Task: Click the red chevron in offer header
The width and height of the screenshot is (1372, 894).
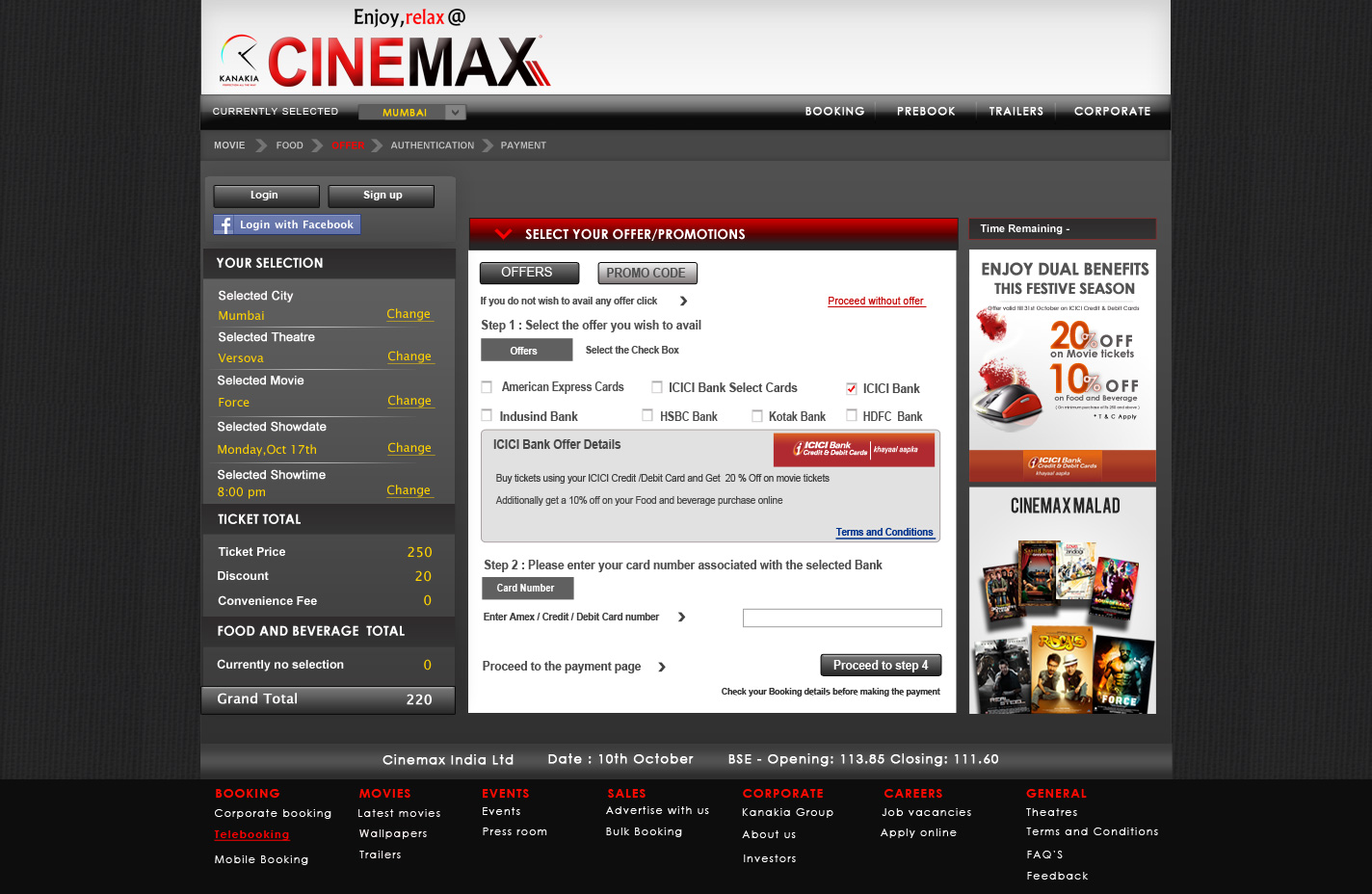Action: (x=503, y=233)
